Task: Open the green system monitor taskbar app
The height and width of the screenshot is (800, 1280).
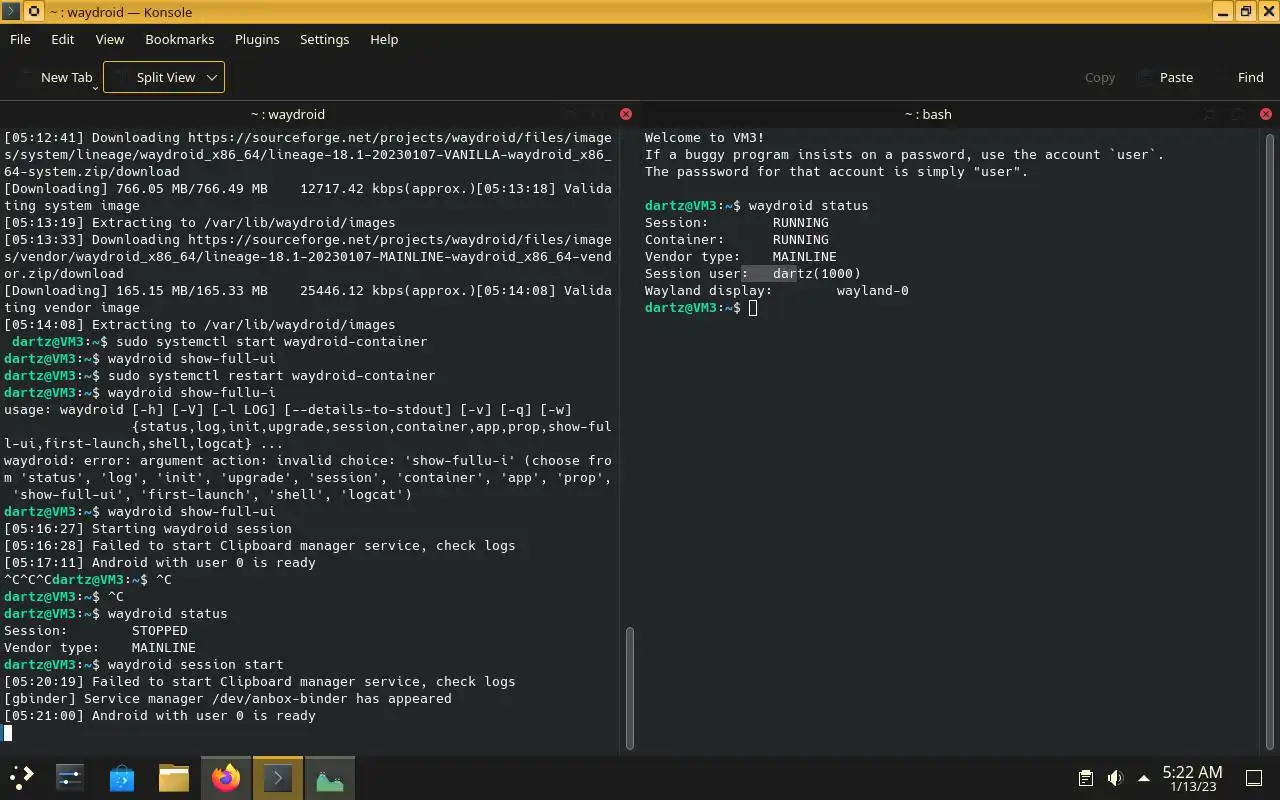Action: pos(330,777)
